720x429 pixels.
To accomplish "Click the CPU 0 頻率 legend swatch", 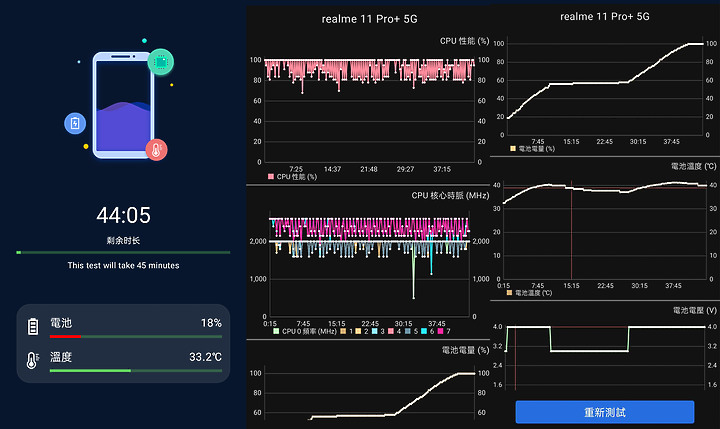I will [x=276, y=331].
